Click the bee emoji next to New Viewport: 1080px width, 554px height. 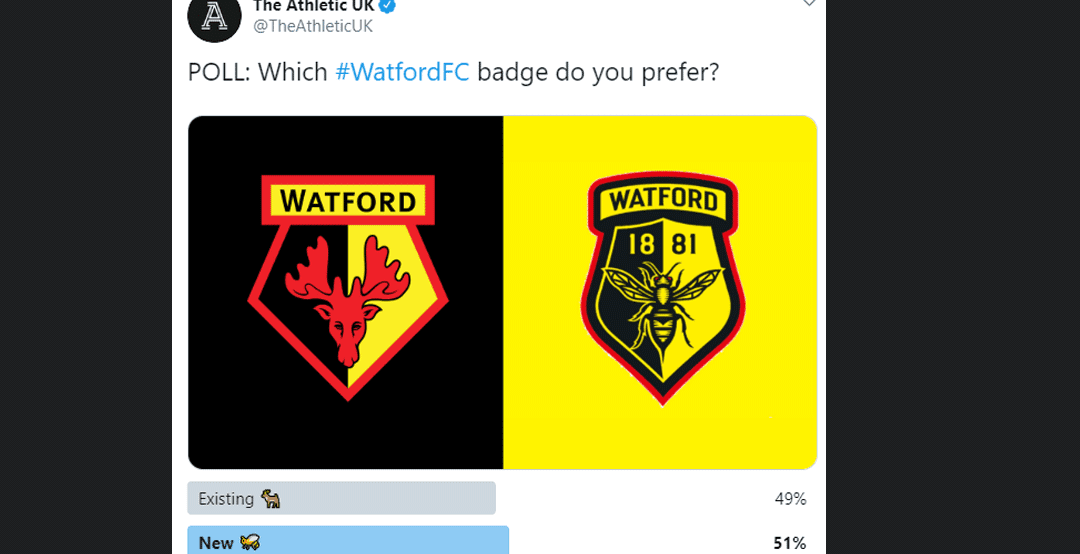pos(251,543)
